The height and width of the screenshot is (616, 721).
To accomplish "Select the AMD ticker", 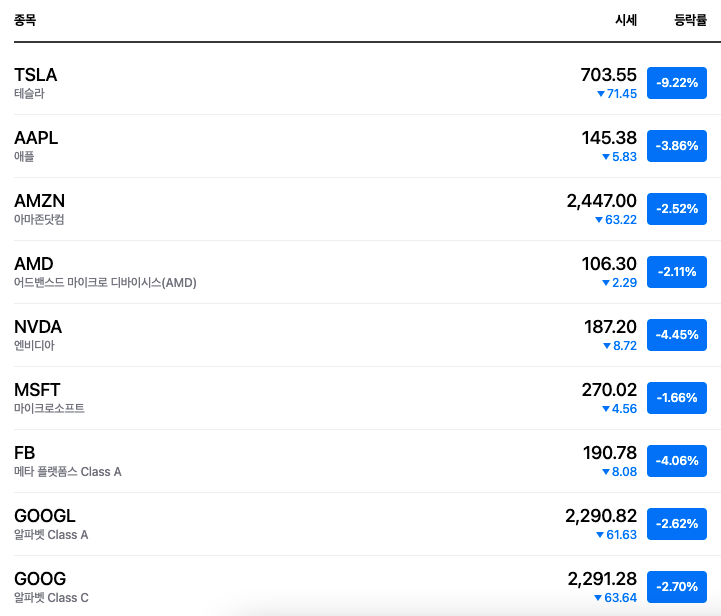I will (x=34, y=264).
